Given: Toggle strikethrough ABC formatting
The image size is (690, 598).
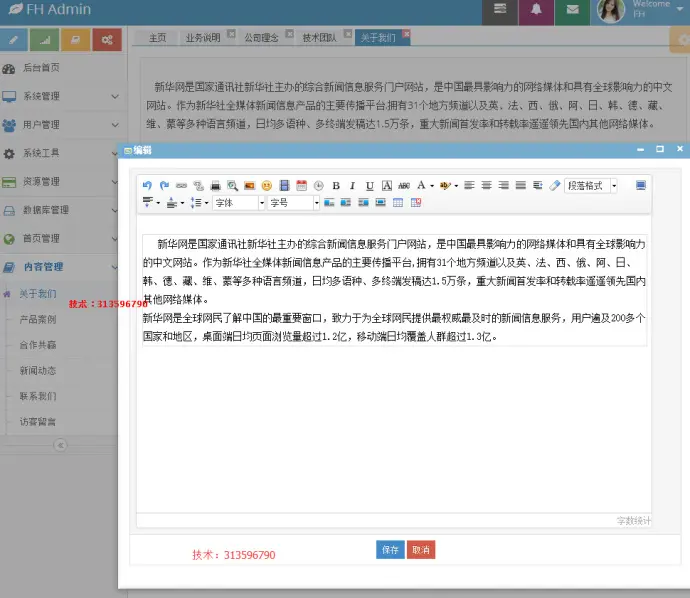Looking at the screenshot, I should (404, 186).
